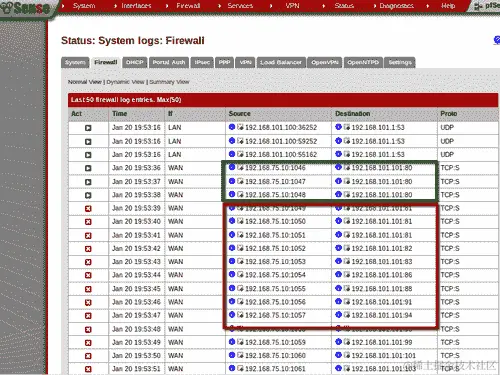Open the Portal Auth logs tab

(169, 62)
